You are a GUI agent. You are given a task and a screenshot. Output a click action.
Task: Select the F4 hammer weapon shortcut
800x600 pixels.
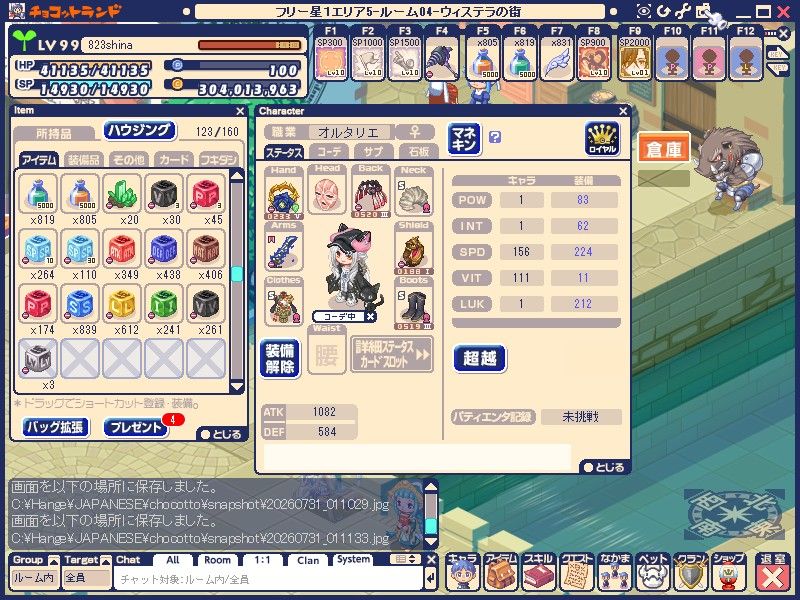(x=441, y=58)
